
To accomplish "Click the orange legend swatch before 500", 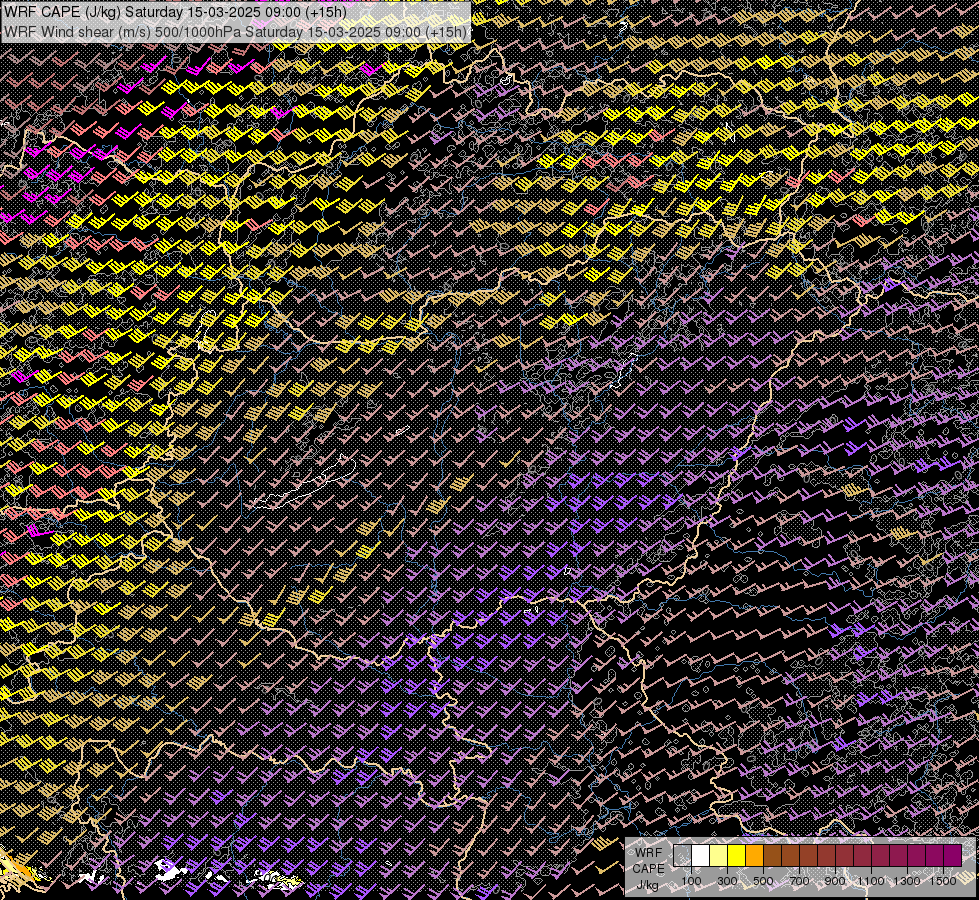I will point(754,855).
